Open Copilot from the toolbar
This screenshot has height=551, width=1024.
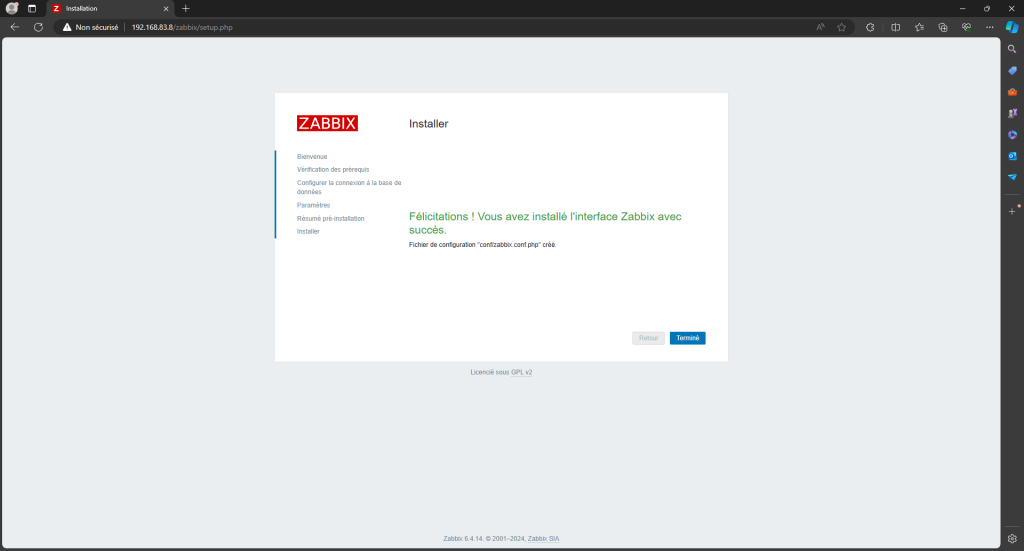coord(1011,27)
